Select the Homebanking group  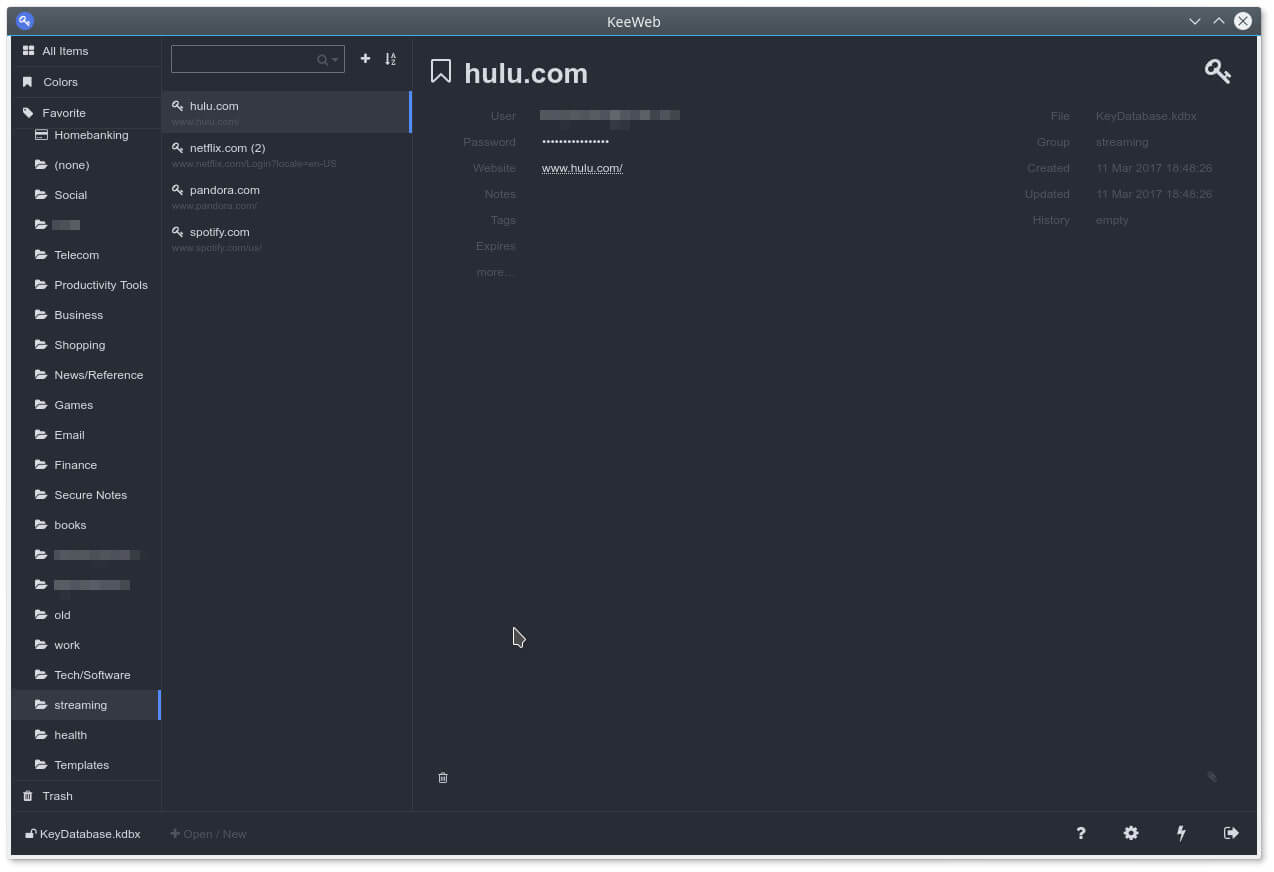[x=86, y=135]
